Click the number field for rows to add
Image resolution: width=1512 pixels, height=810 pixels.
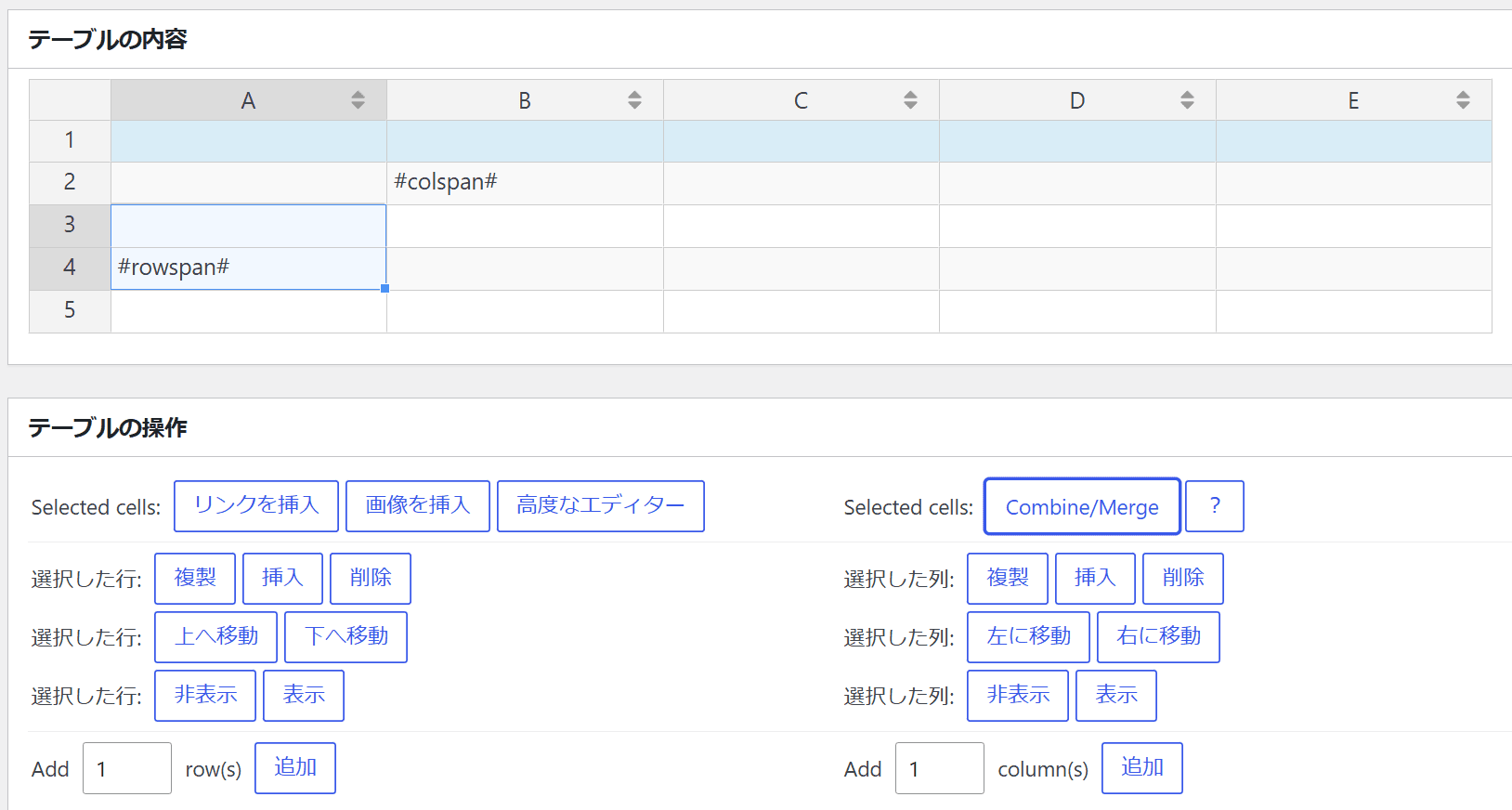click(x=127, y=768)
